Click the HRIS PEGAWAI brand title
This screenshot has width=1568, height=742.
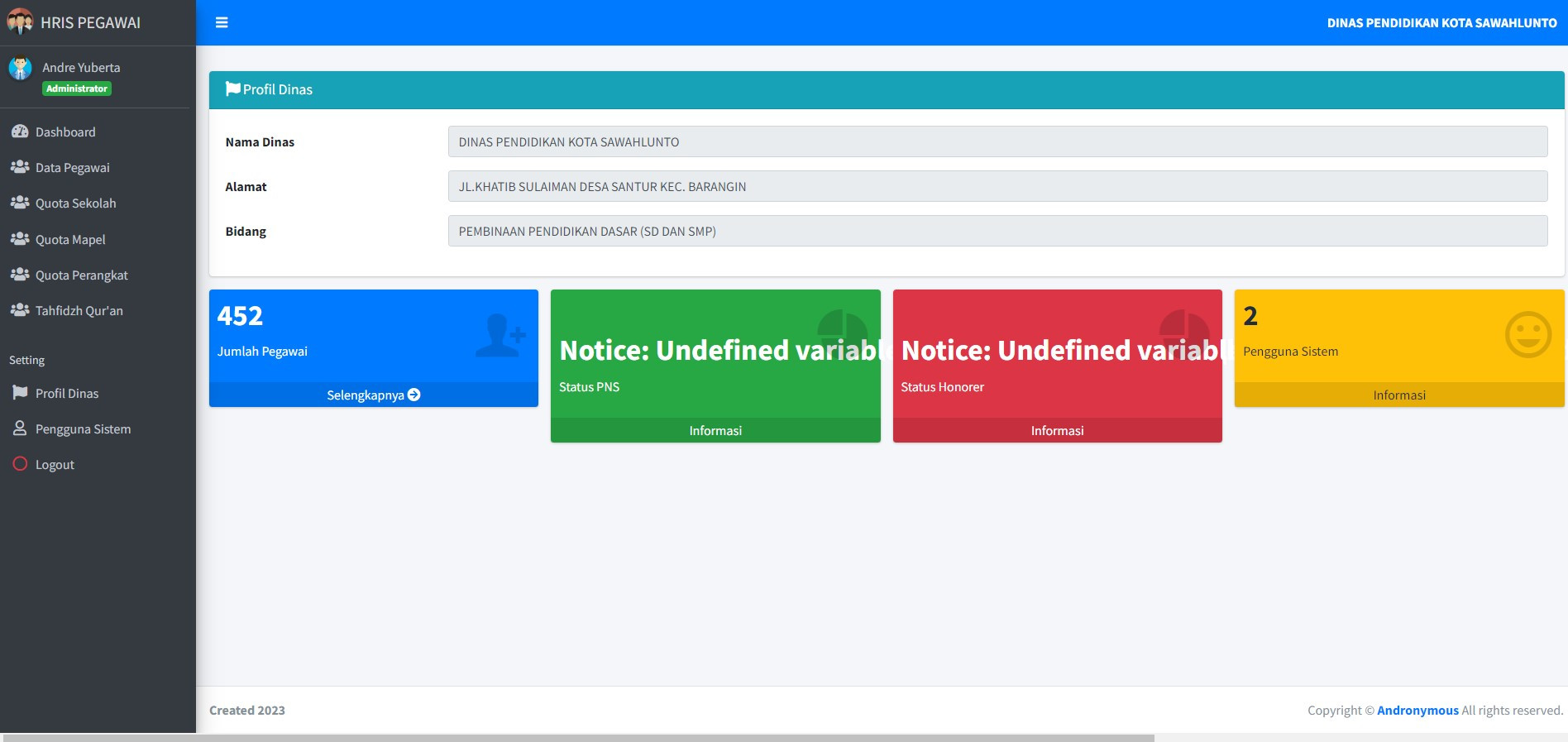(90, 22)
